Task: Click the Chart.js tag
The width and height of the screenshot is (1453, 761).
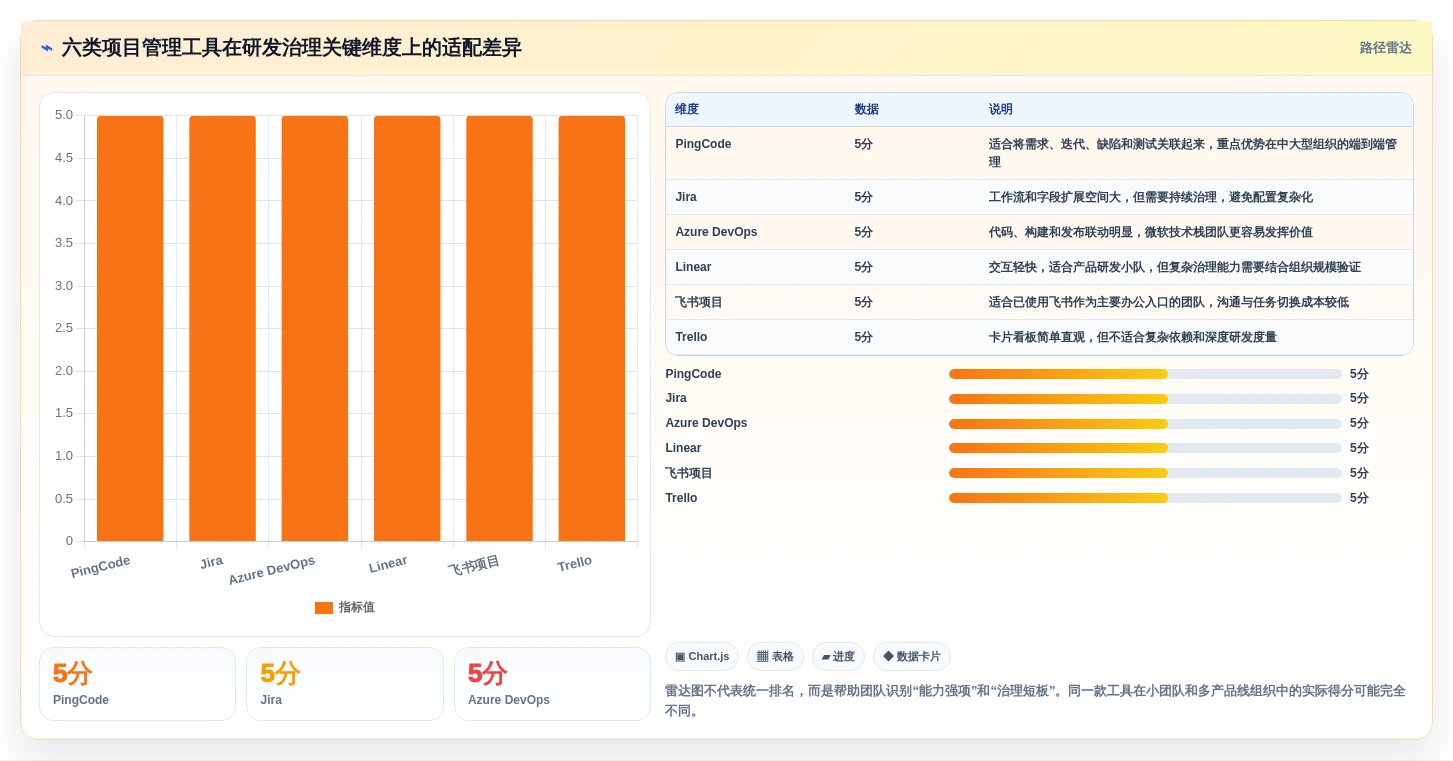Action: (x=702, y=657)
